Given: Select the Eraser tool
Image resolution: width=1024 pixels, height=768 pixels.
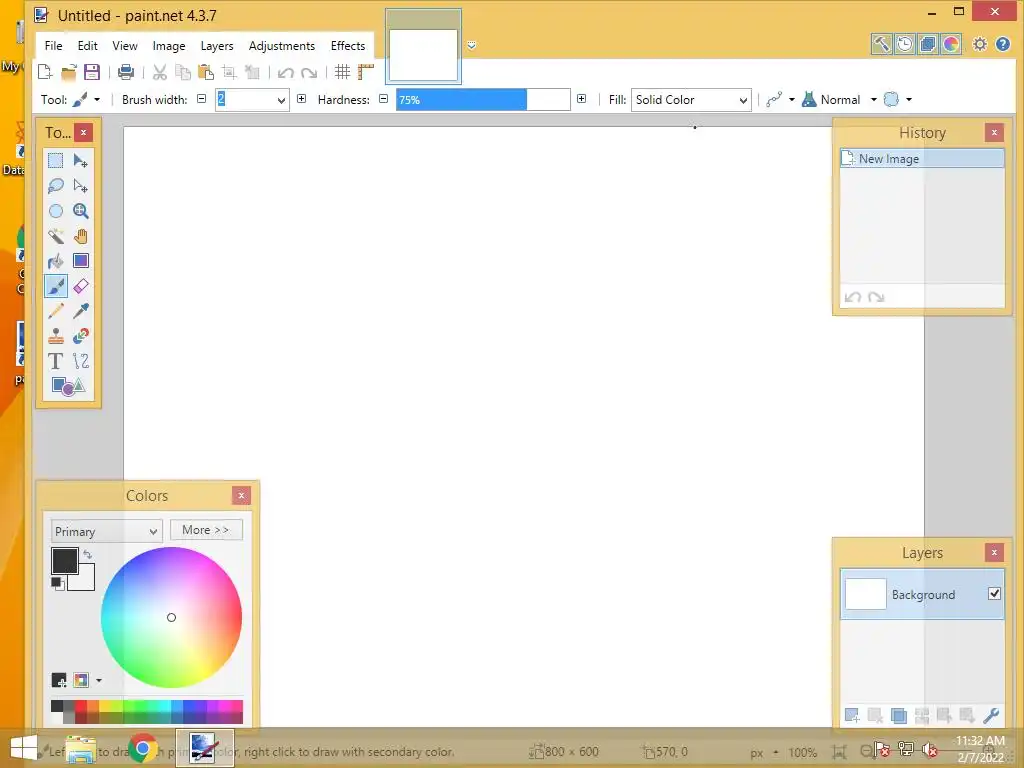Looking at the screenshot, I should coord(80,286).
